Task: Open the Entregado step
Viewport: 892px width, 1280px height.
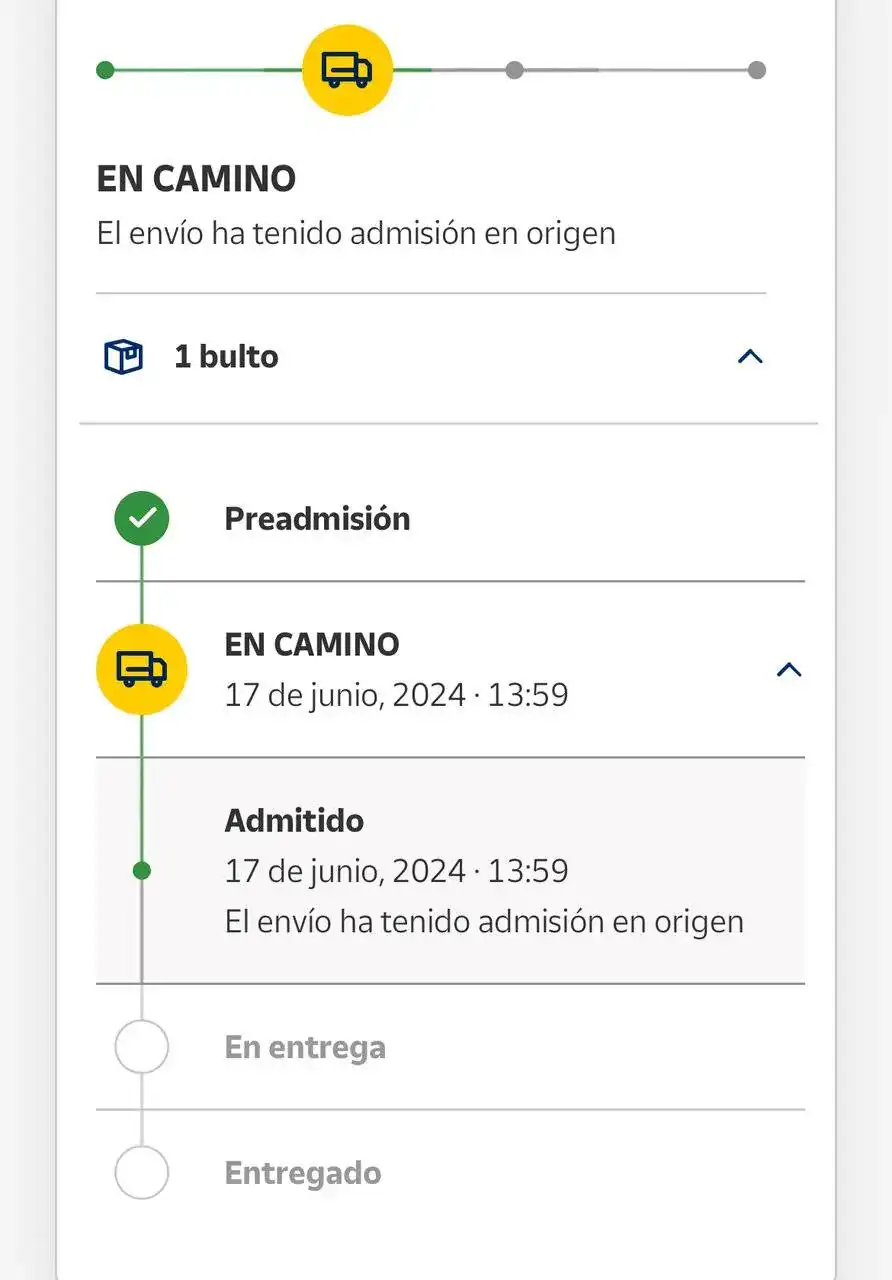Action: pyautogui.click(x=303, y=1173)
